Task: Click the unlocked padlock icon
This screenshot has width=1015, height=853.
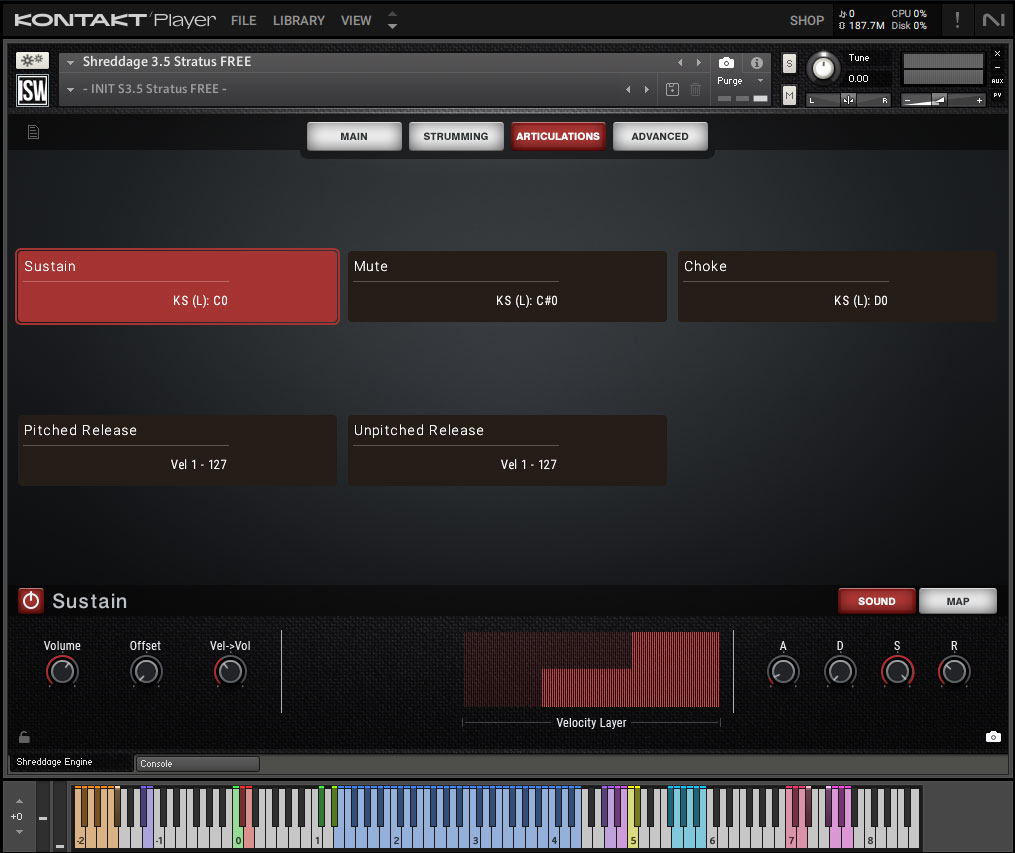Action: [x=24, y=737]
